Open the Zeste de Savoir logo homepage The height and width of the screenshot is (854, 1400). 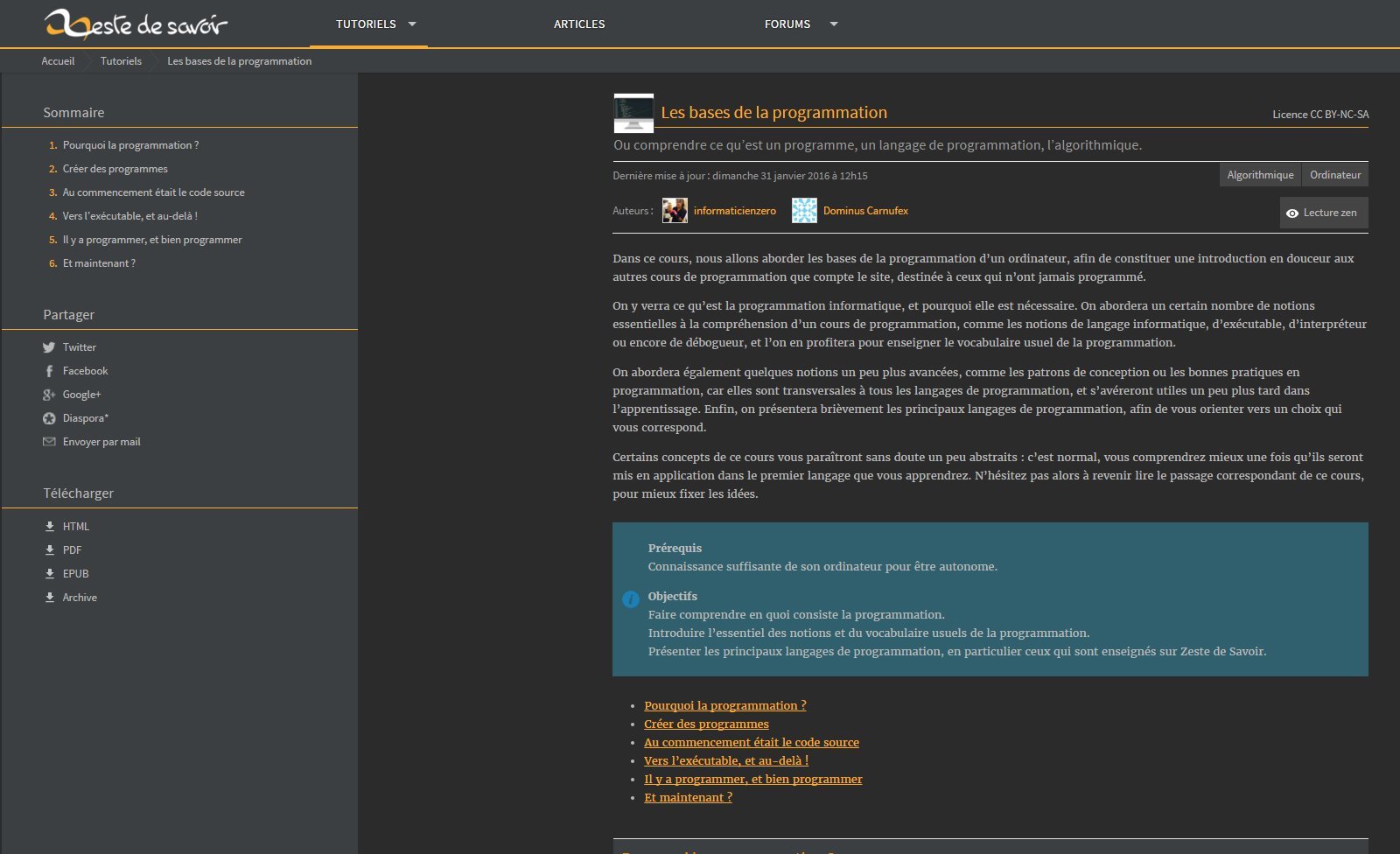coord(136,24)
